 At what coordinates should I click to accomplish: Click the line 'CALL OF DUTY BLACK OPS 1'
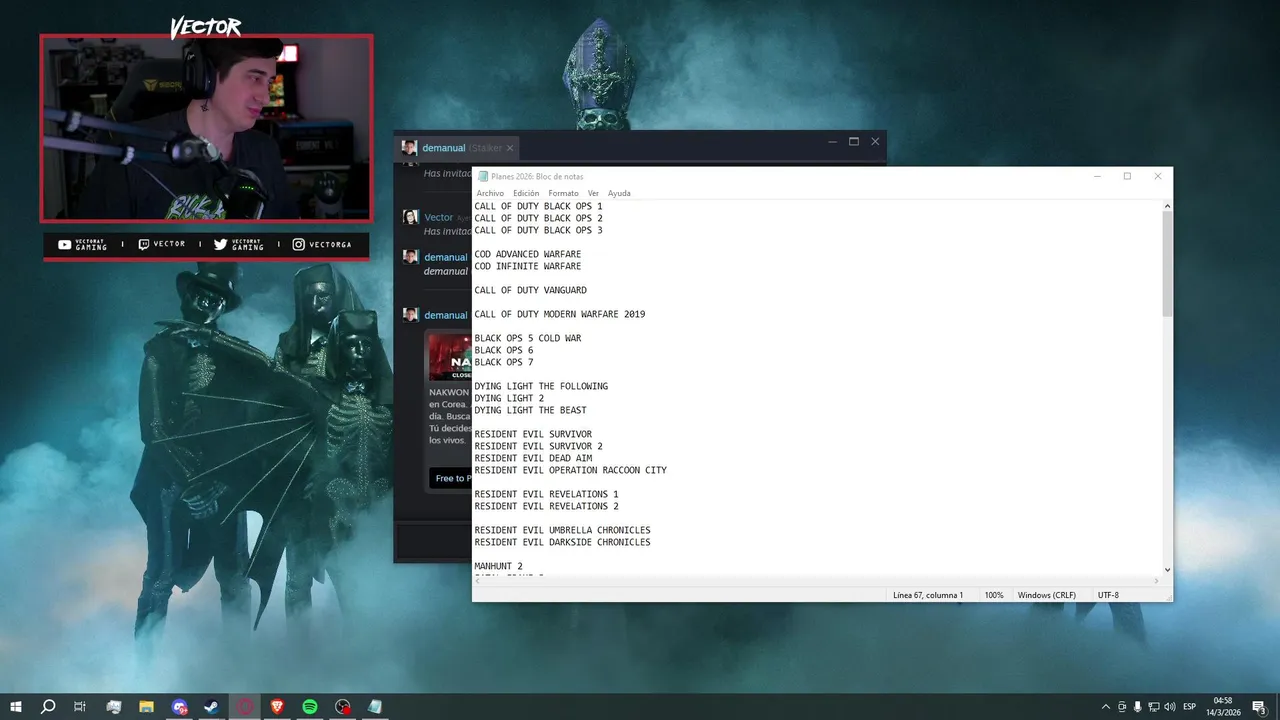tap(538, 206)
